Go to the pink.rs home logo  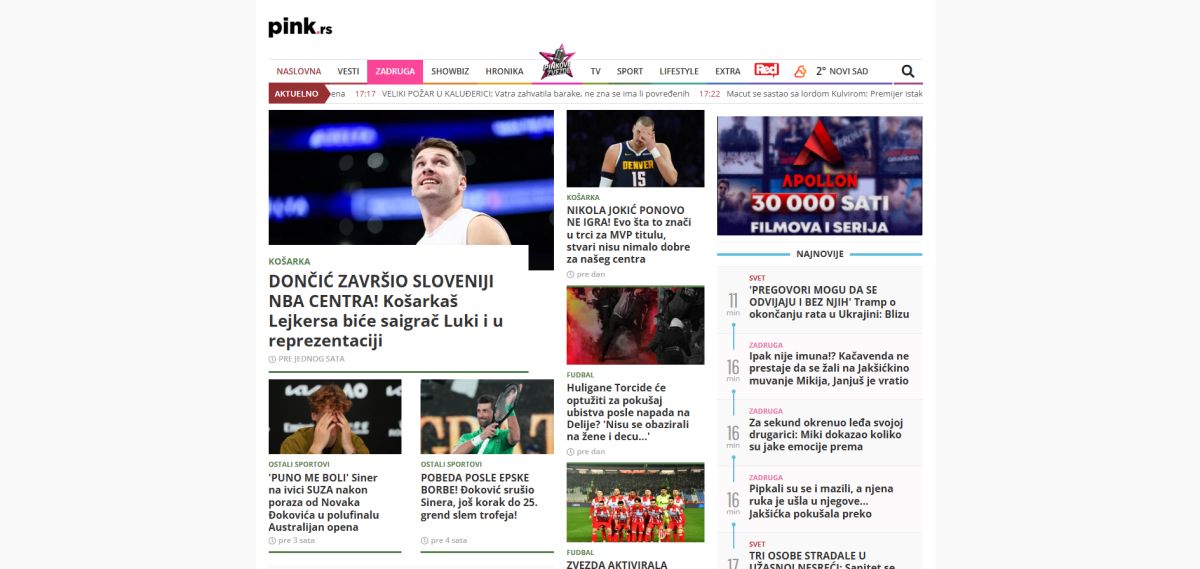tap(300, 27)
